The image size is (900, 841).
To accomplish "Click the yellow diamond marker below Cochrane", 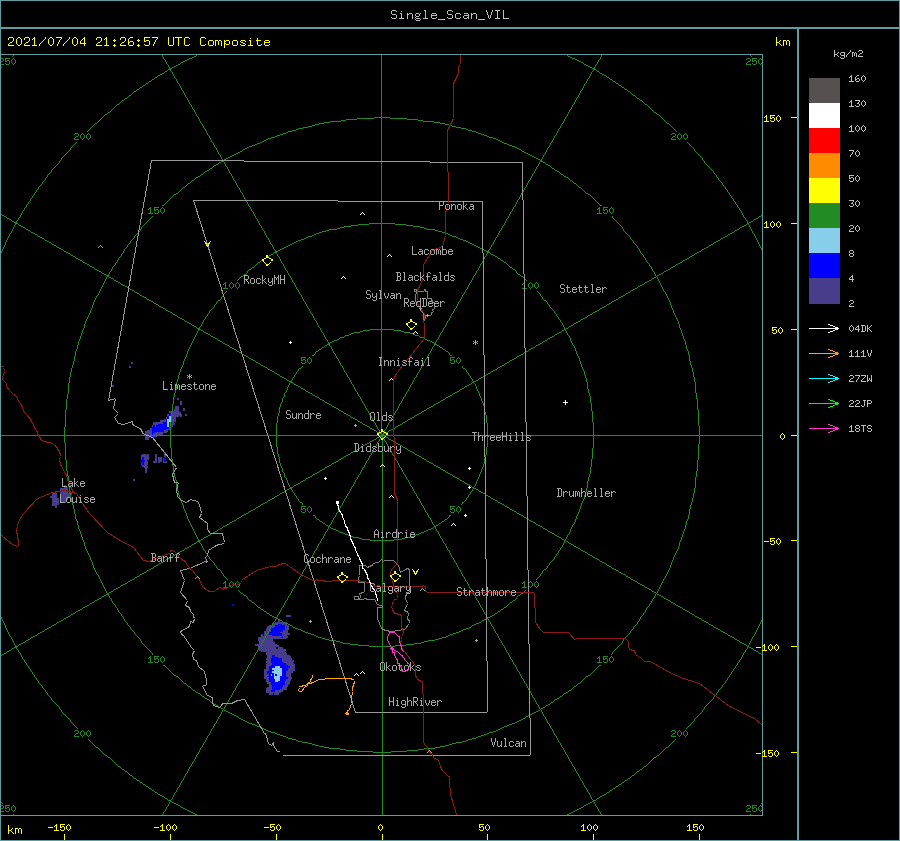I will click(342, 577).
